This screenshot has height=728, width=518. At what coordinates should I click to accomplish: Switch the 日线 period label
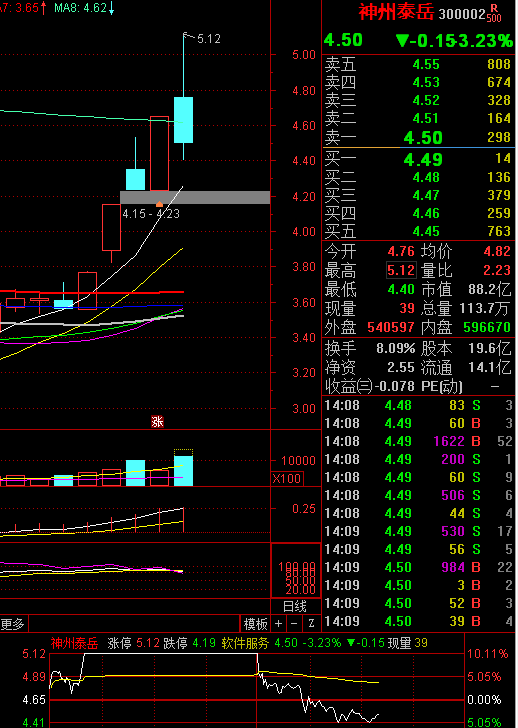coord(295,606)
